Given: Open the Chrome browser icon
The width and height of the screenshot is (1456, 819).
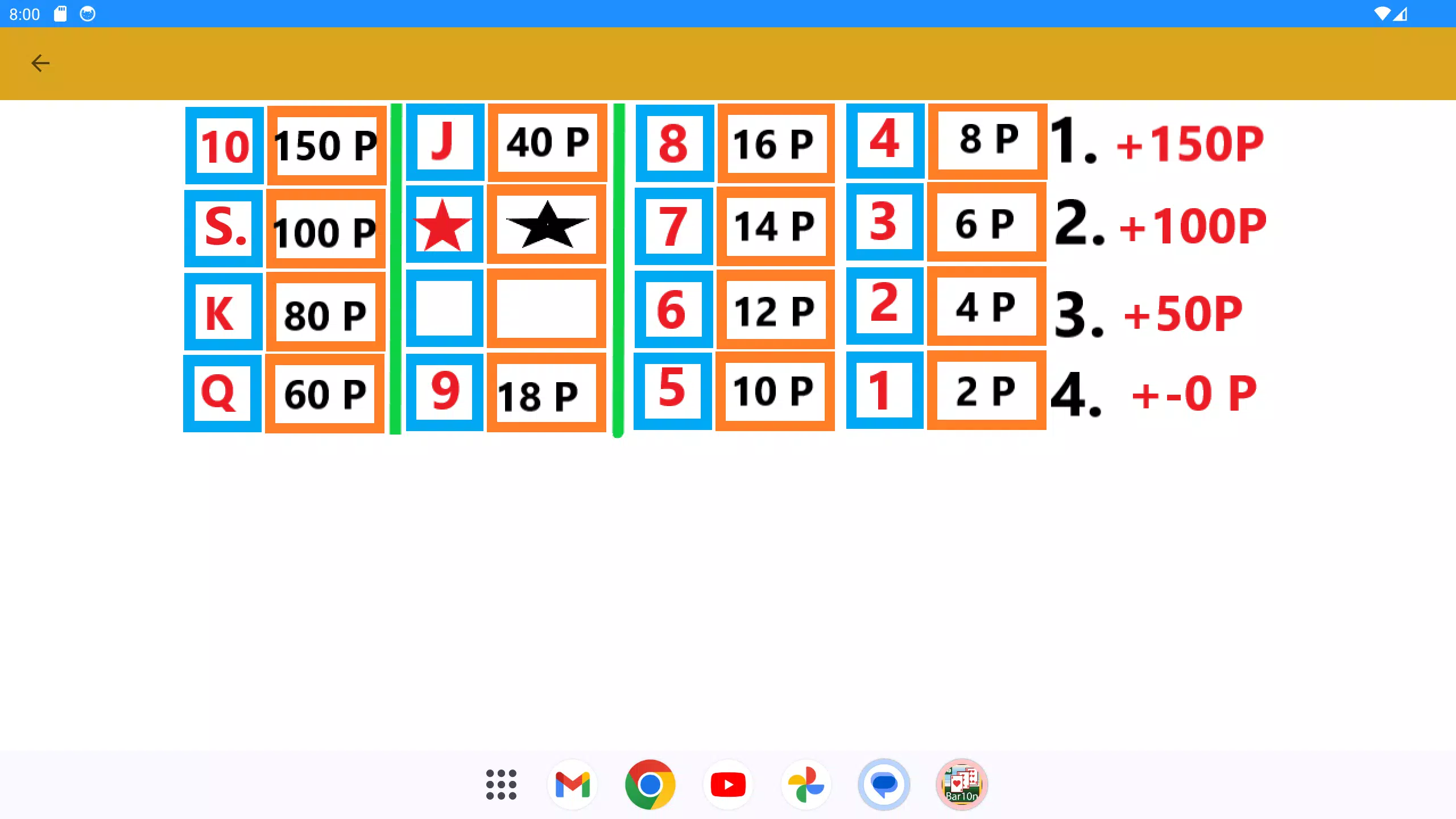Looking at the screenshot, I should pos(650,784).
